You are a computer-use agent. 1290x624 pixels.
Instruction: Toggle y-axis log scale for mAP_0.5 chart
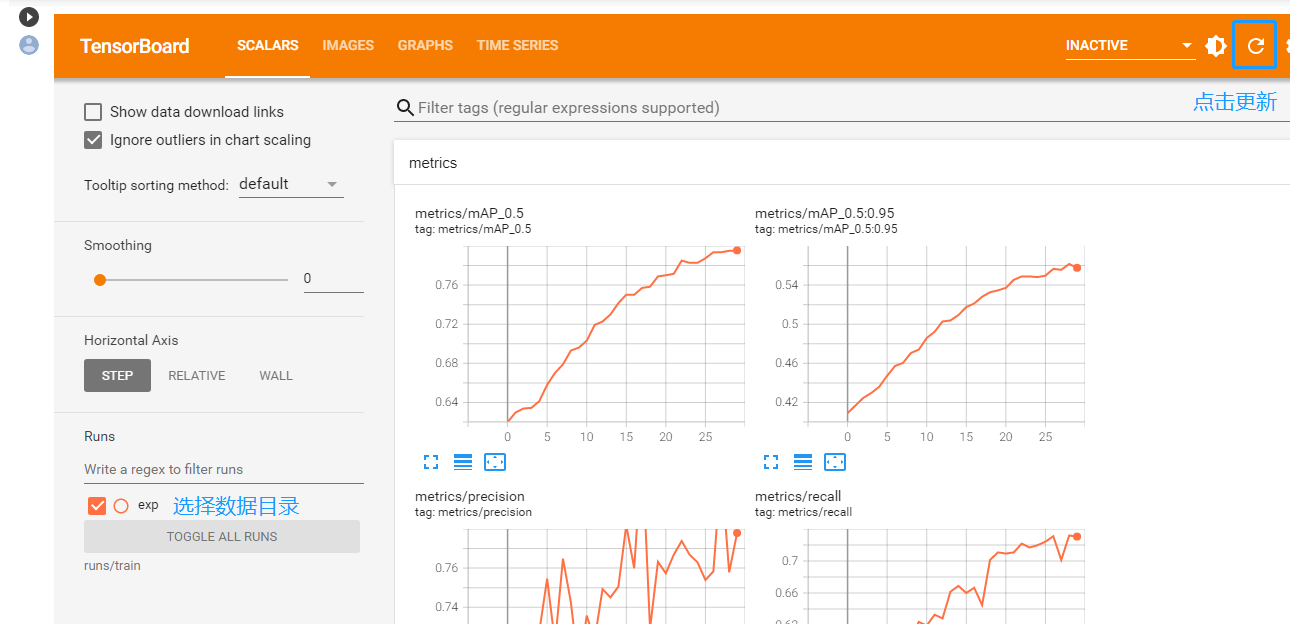click(463, 461)
